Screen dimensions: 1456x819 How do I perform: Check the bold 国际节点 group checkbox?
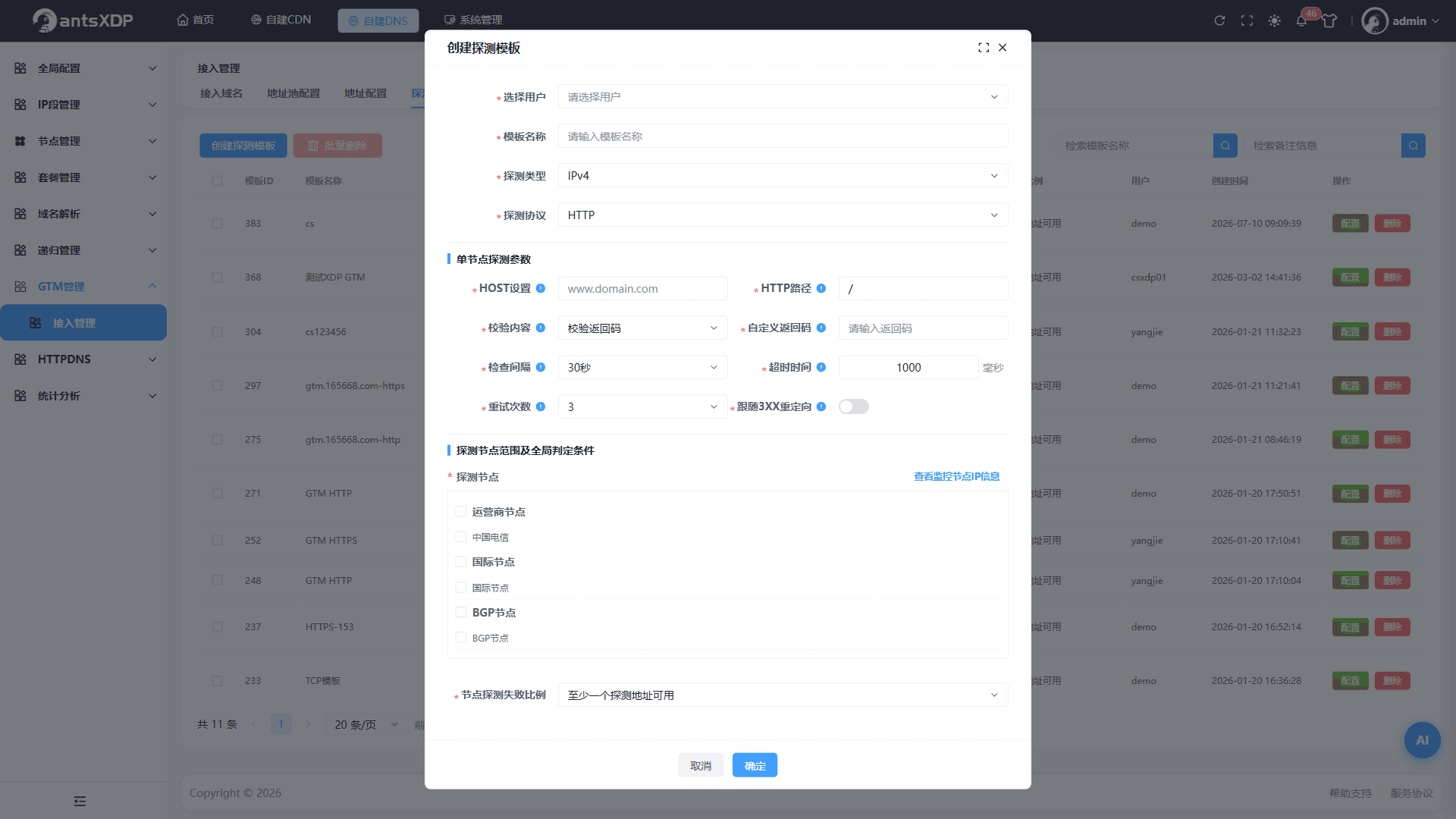(x=460, y=562)
